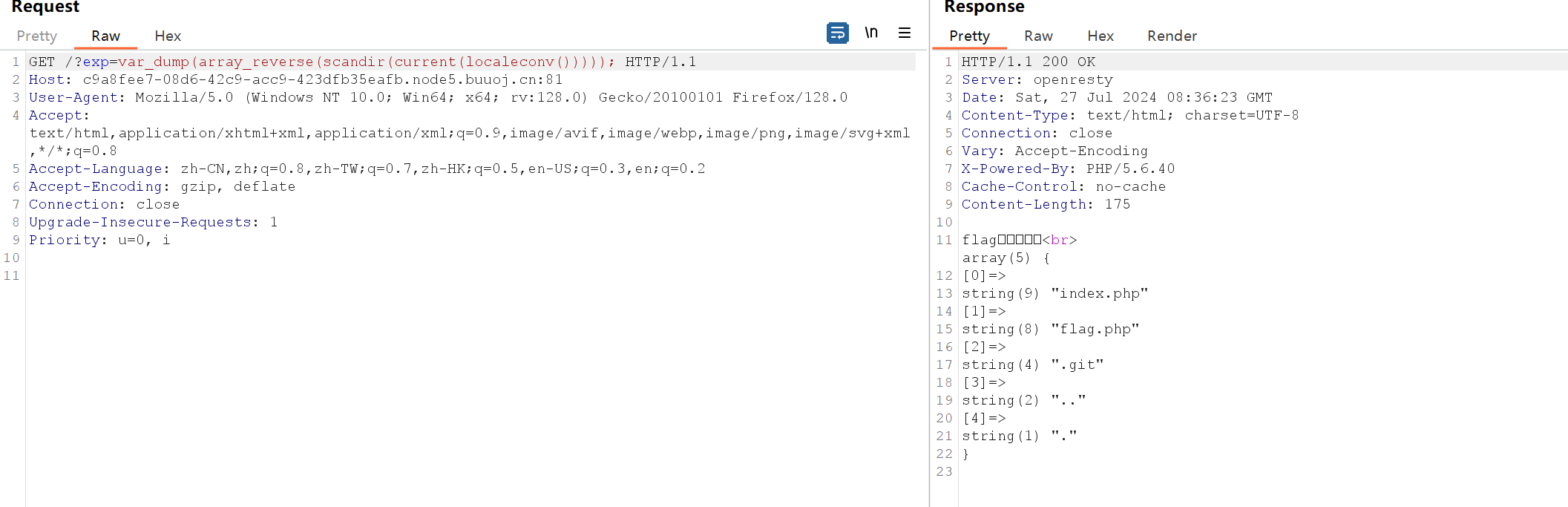Screen dimensions: 1568x507
Task: Switch Response view to Raw tab
Action: click(x=1038, y=36)
